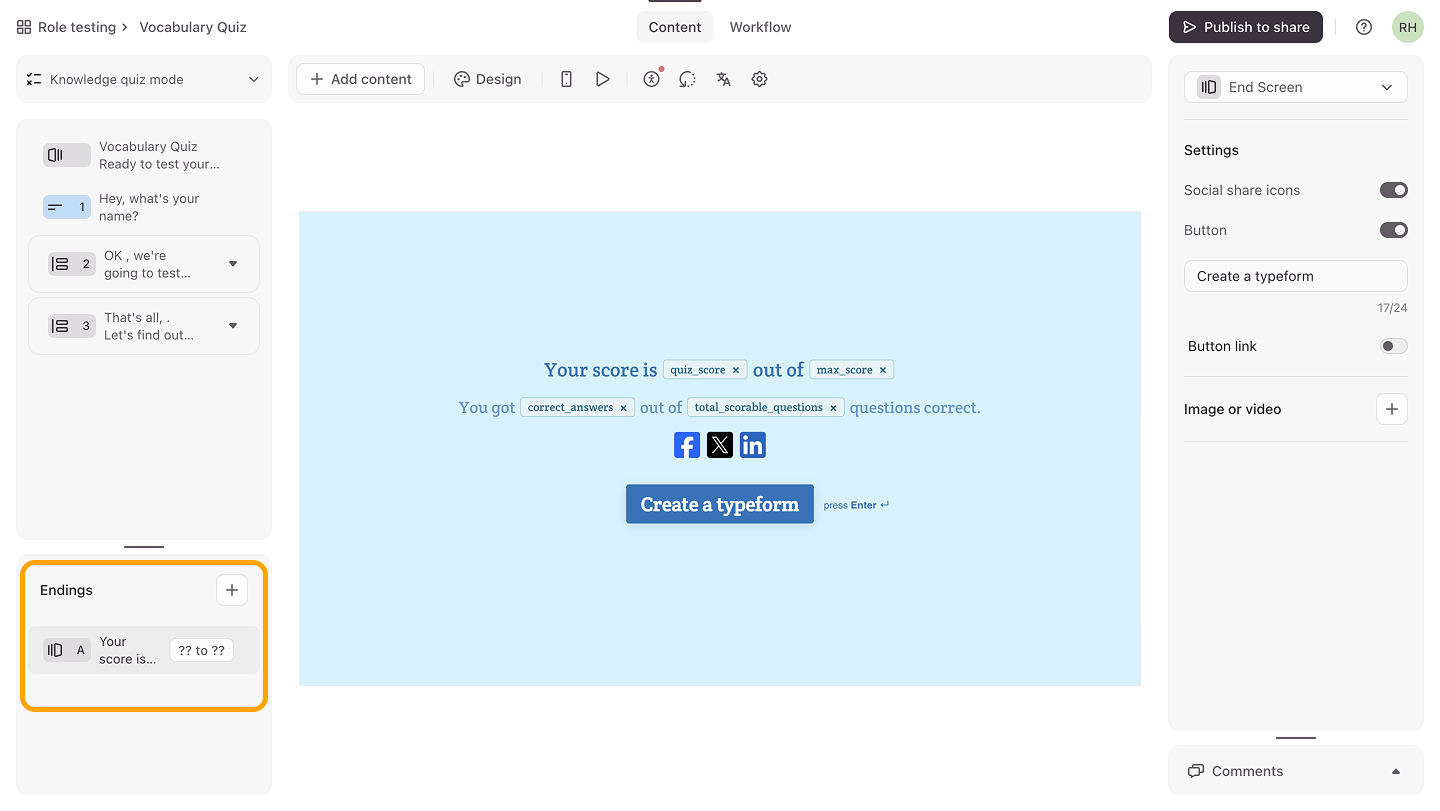Click the Facebook share icon
This screenshot has height=811, width=1440.
(x=687, y=445)
